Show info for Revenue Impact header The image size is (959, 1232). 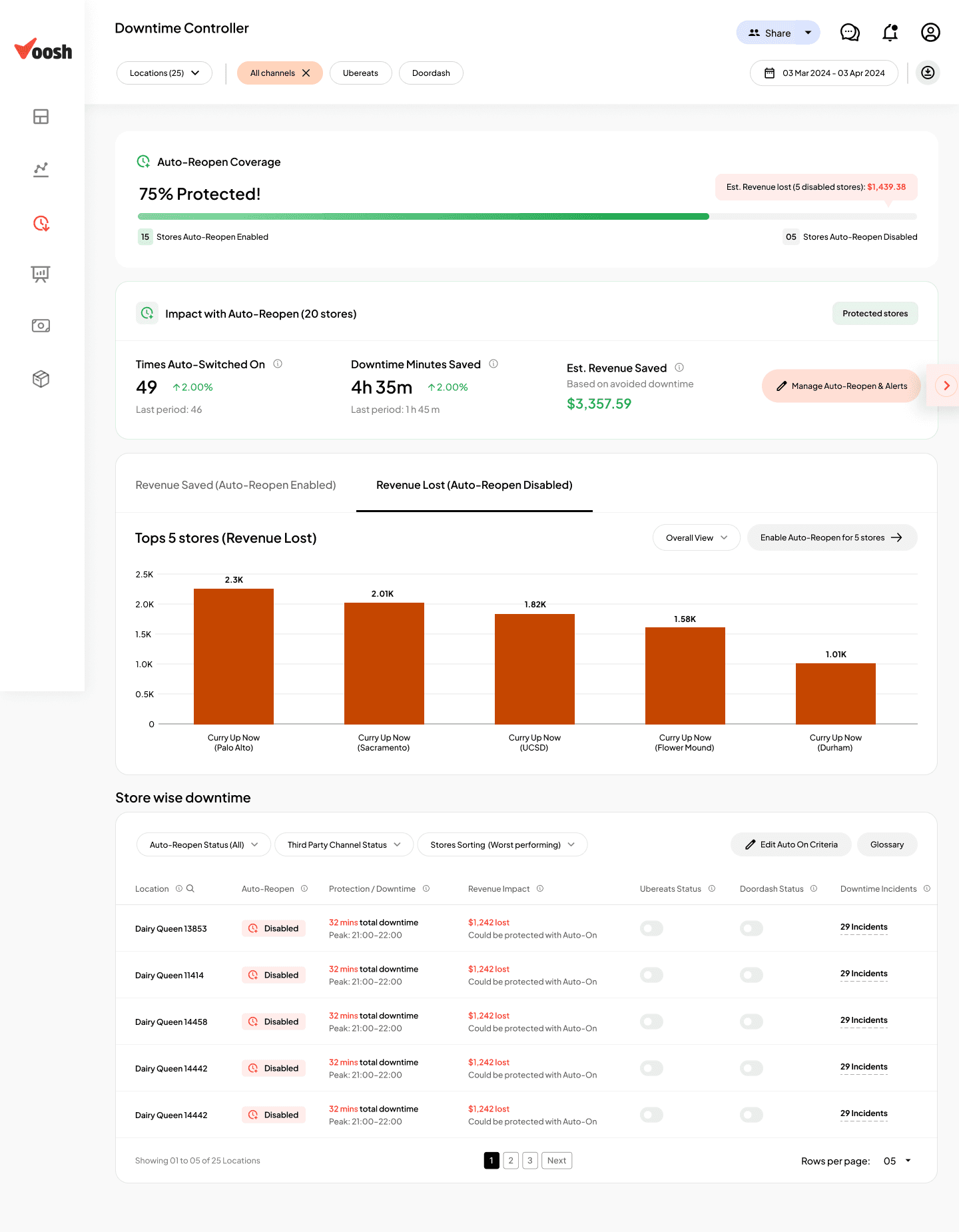[x=540, y=888]
